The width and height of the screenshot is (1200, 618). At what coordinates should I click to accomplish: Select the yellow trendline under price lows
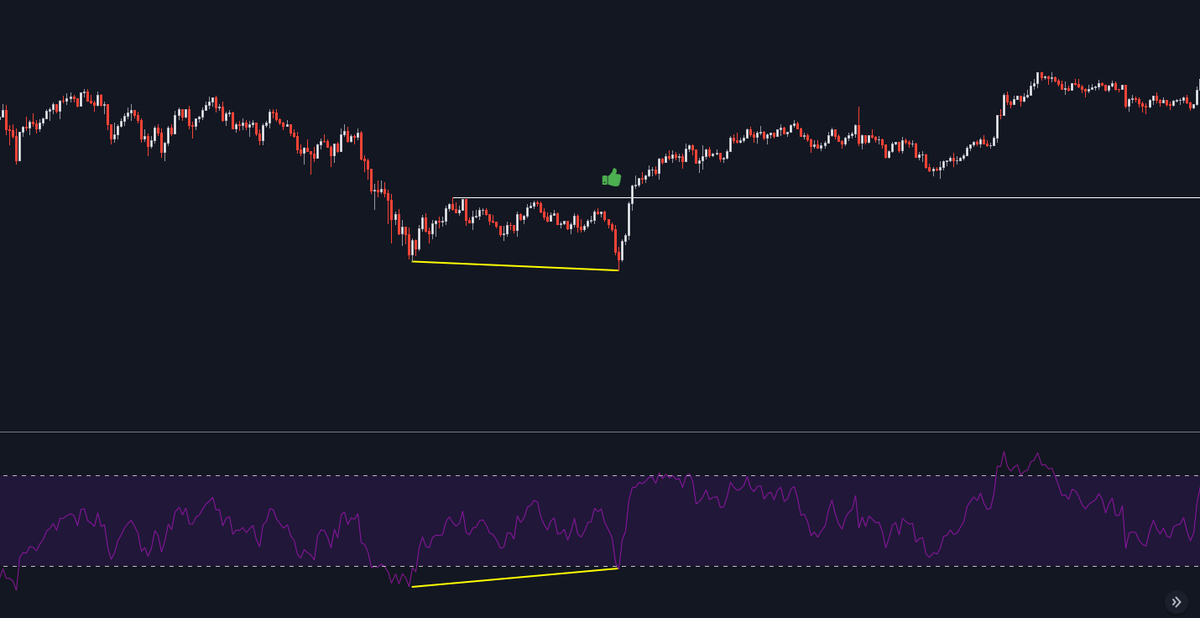515,266
